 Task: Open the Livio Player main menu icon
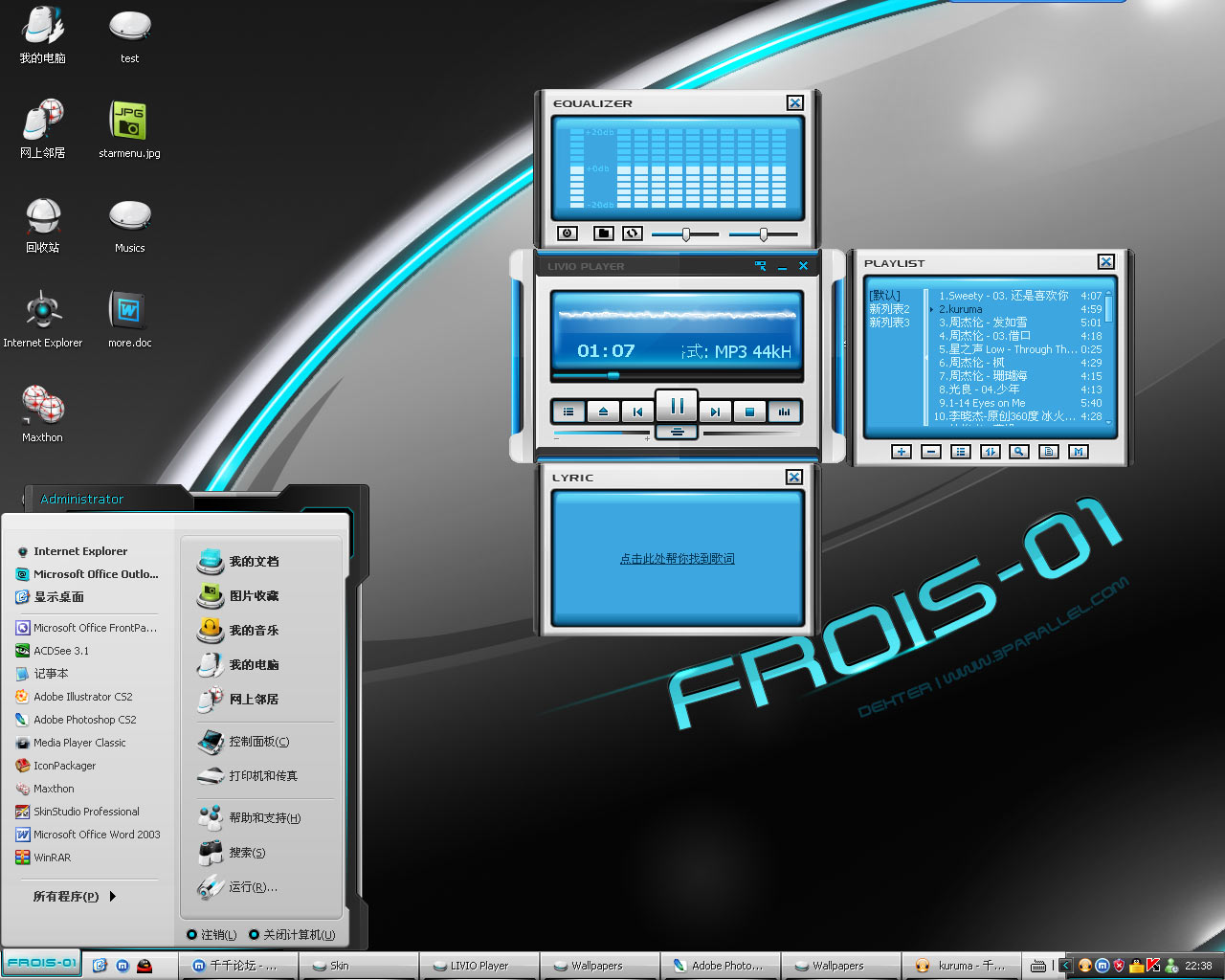coord(761,266)
